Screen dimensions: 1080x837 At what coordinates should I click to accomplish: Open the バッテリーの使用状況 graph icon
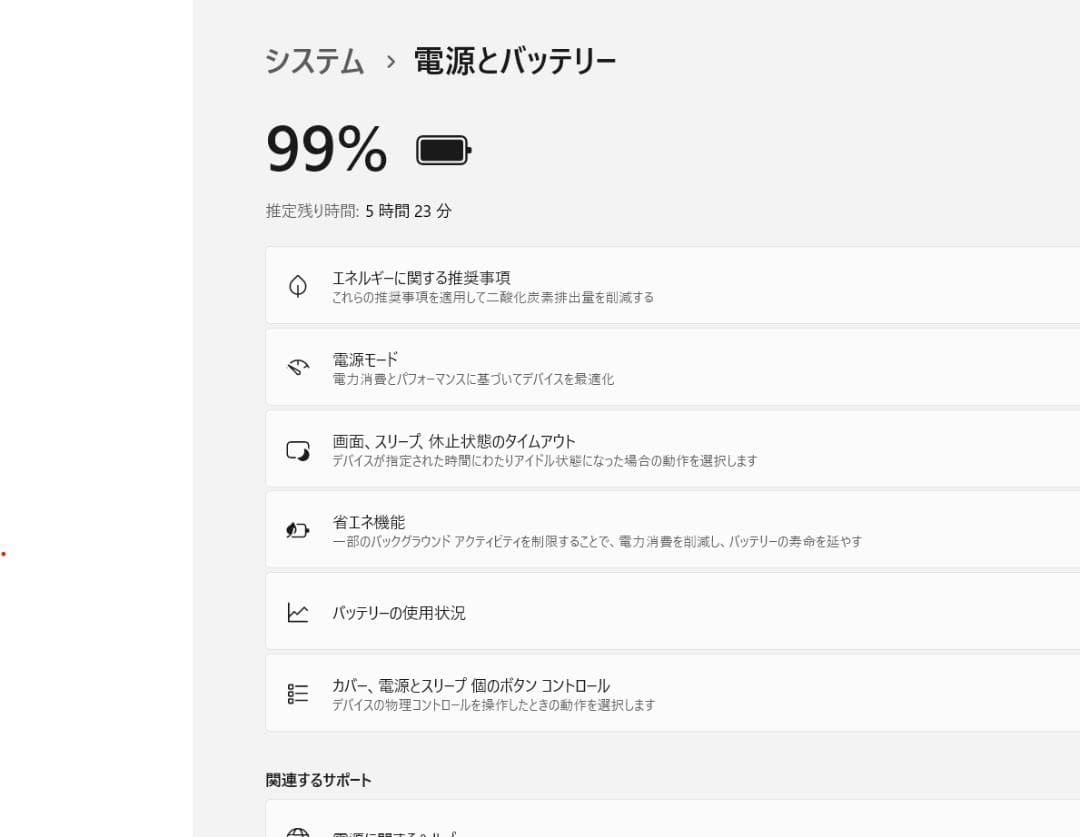click(x=297, y=611)
